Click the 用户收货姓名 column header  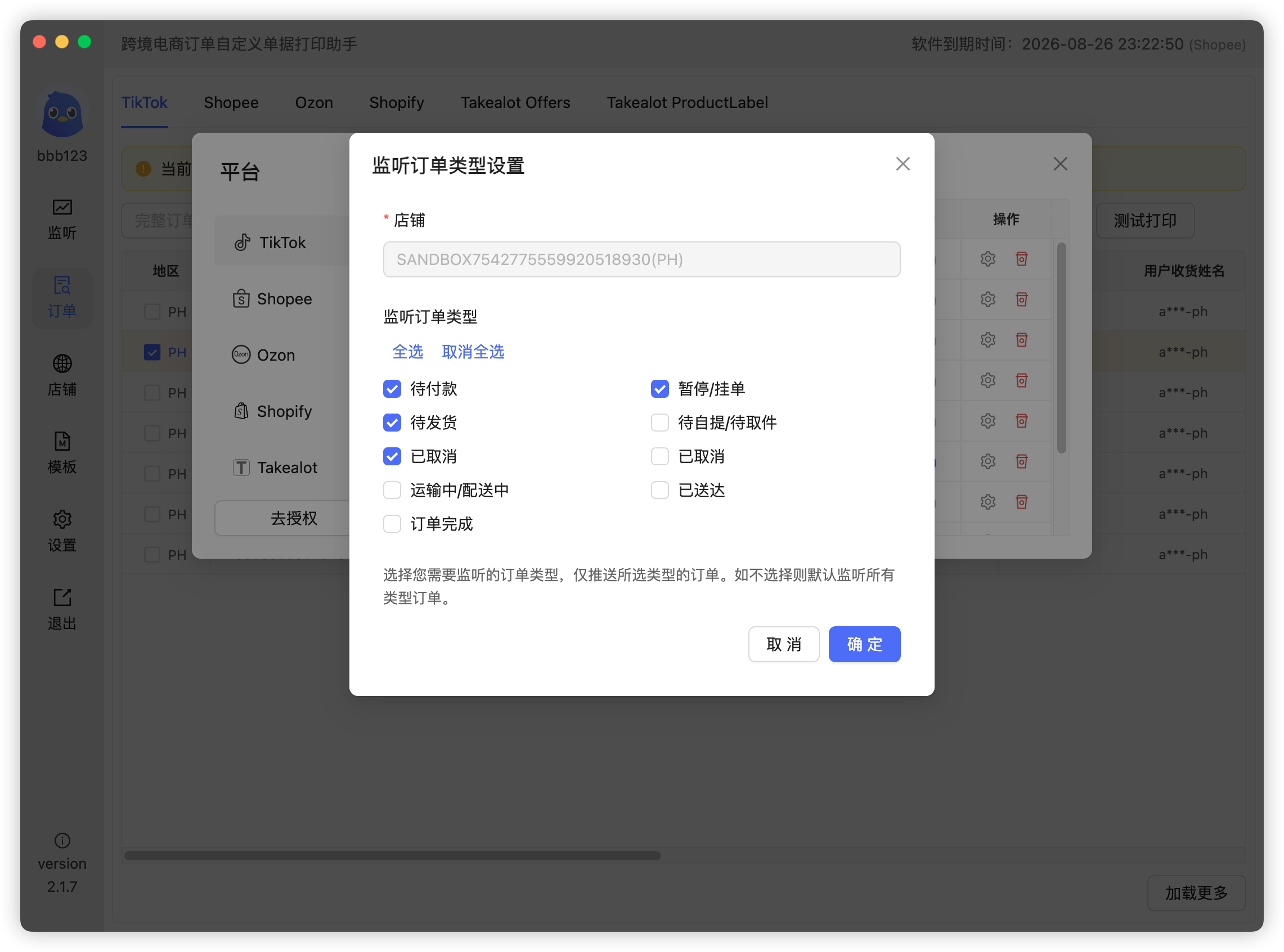click(1184, 271)
